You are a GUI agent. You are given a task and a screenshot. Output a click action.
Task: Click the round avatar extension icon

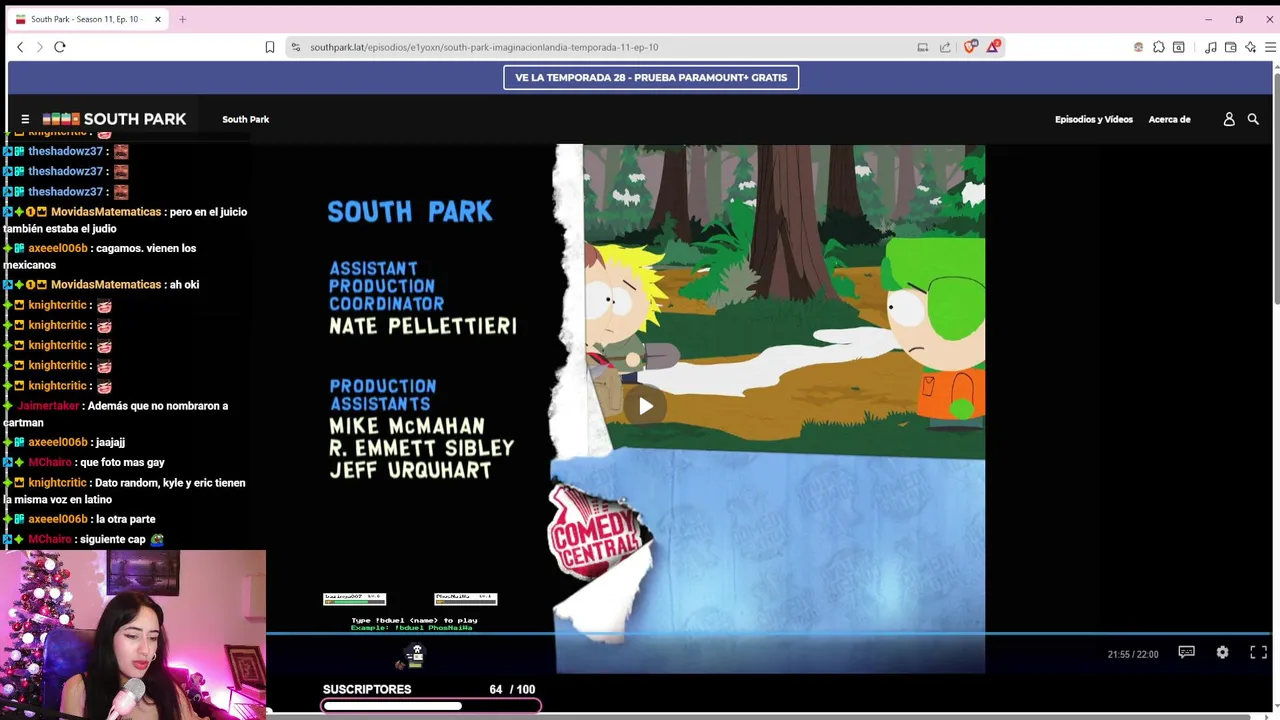1138,47
